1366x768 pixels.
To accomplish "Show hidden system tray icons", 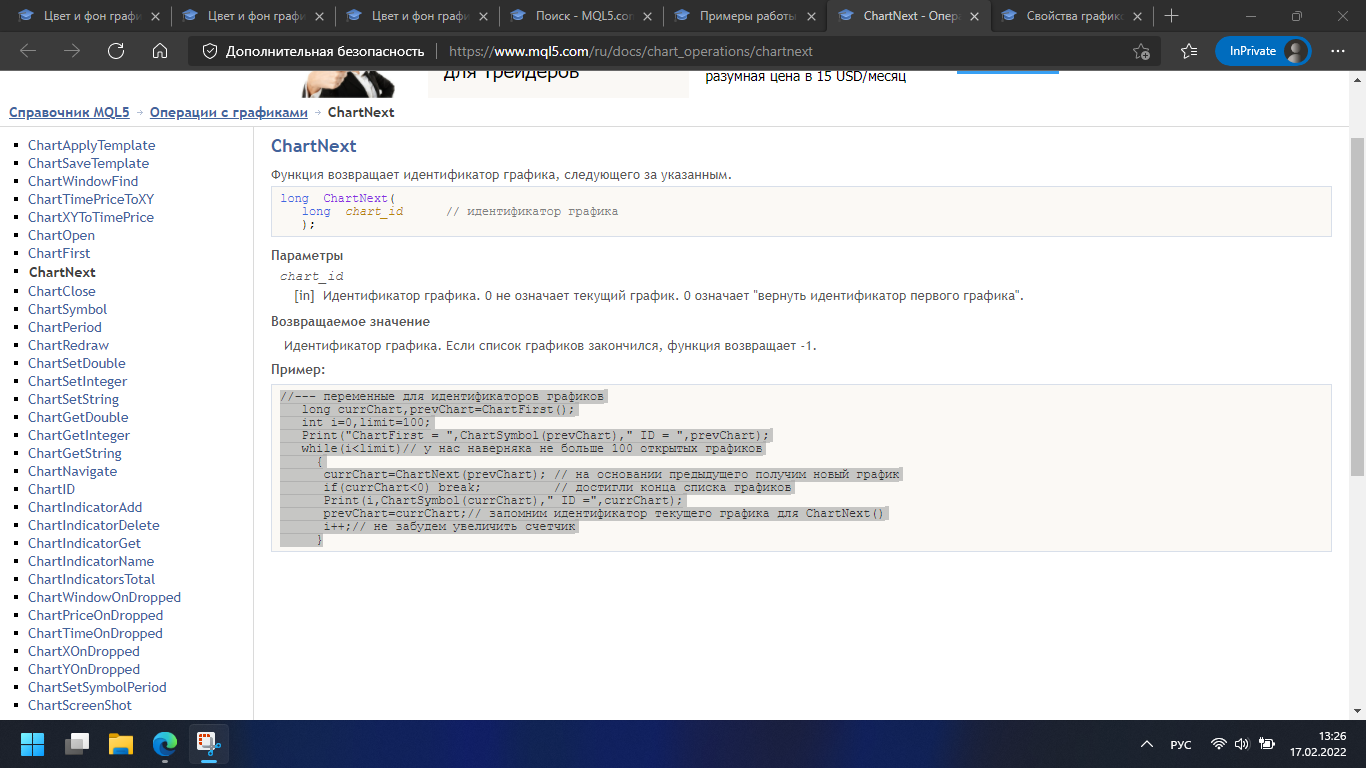I will 1146,744.
